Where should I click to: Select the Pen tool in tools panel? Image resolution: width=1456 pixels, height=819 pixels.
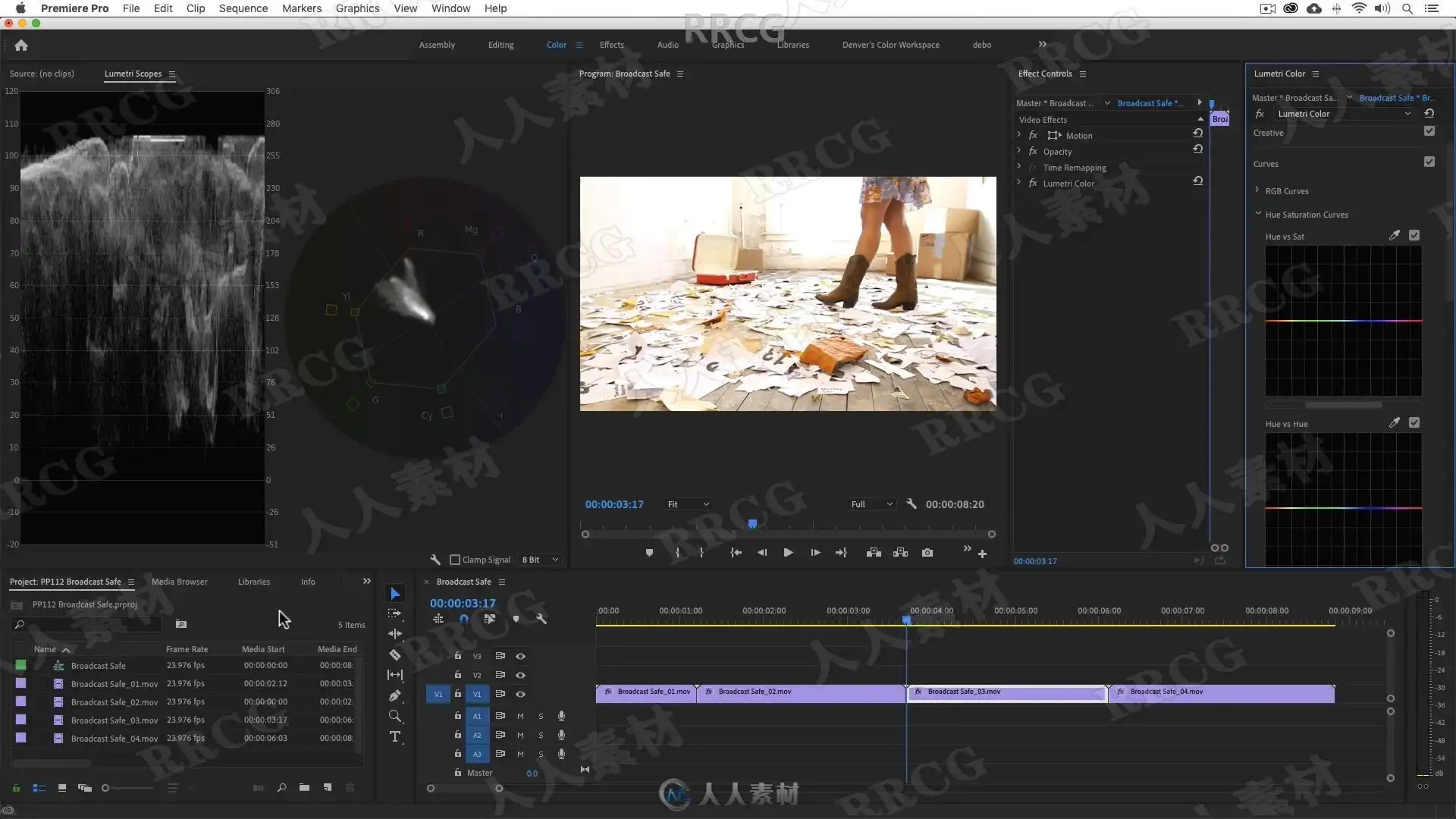point(395,695)
